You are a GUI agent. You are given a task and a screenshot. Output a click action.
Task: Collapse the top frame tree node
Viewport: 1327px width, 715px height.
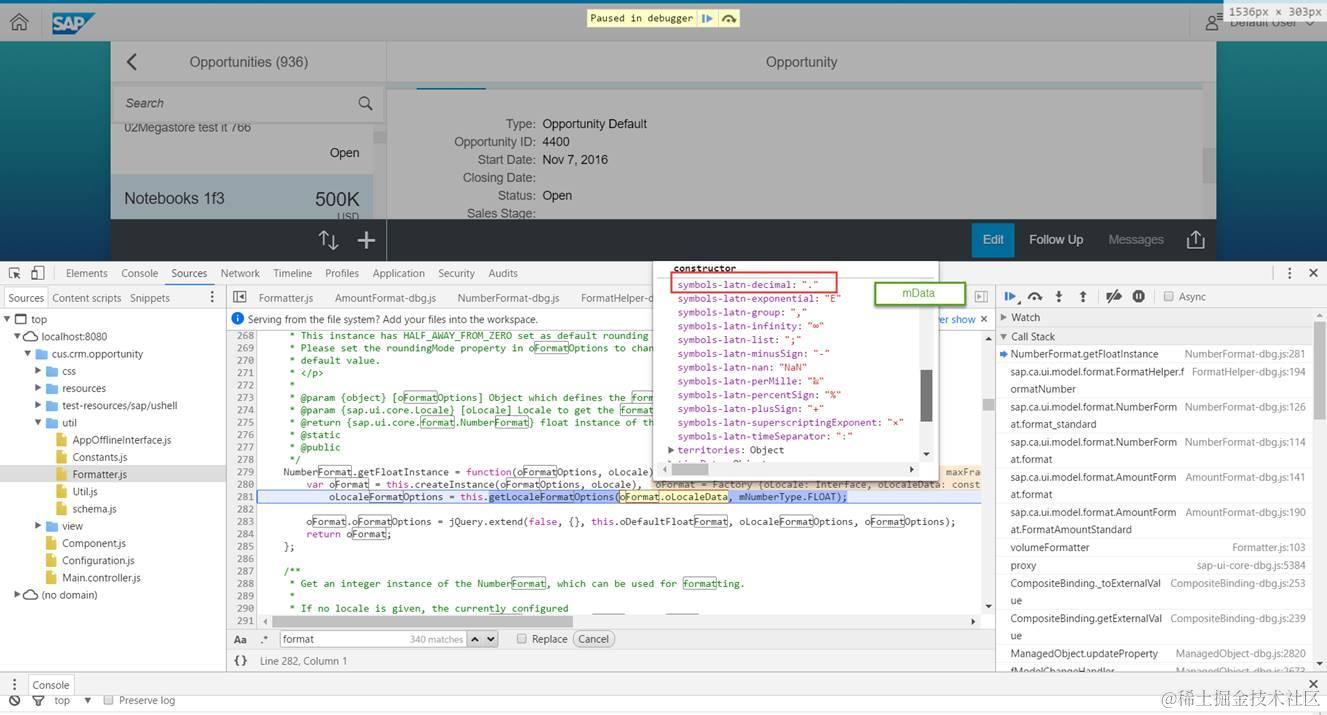pyautogui.click(x=8, y=320)
